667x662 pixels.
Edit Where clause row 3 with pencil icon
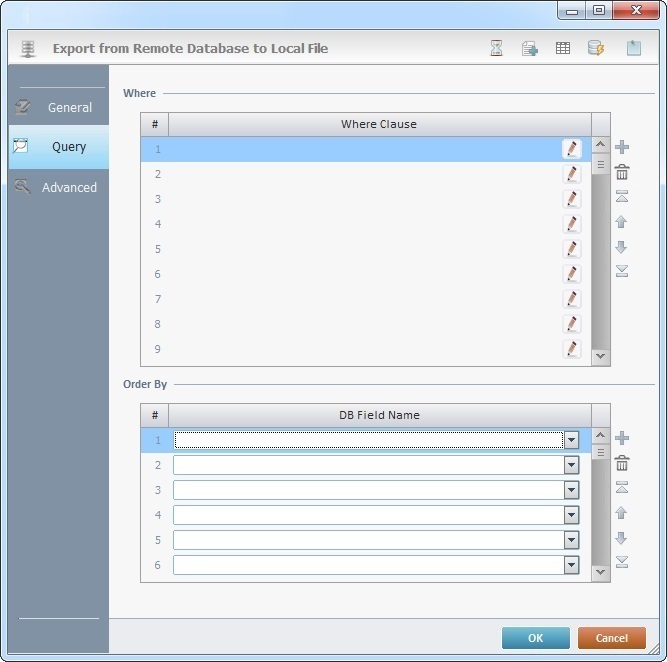[x=572, y=199]
